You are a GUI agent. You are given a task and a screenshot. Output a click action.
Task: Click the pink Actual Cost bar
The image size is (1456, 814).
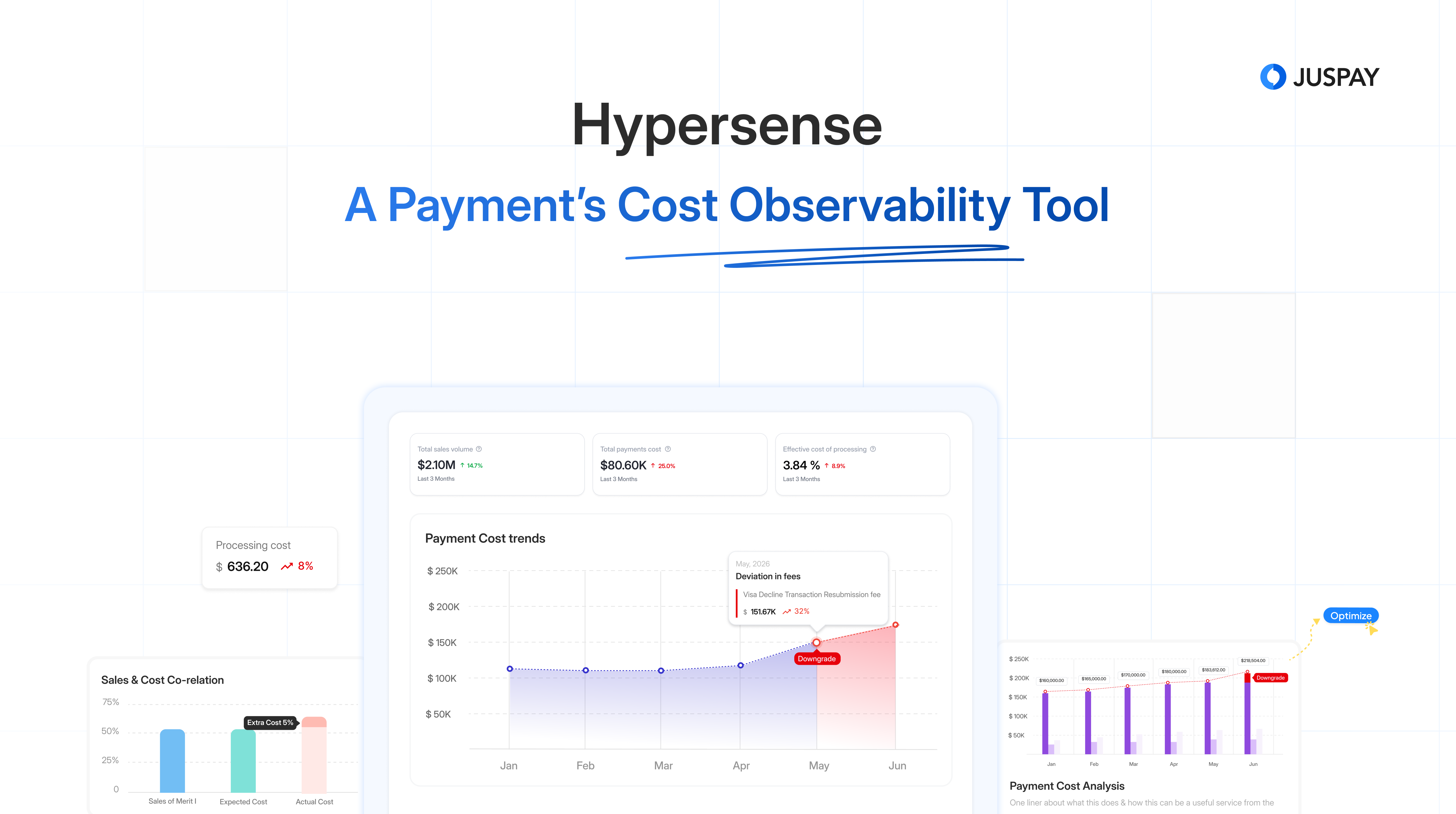click(314, 755)
